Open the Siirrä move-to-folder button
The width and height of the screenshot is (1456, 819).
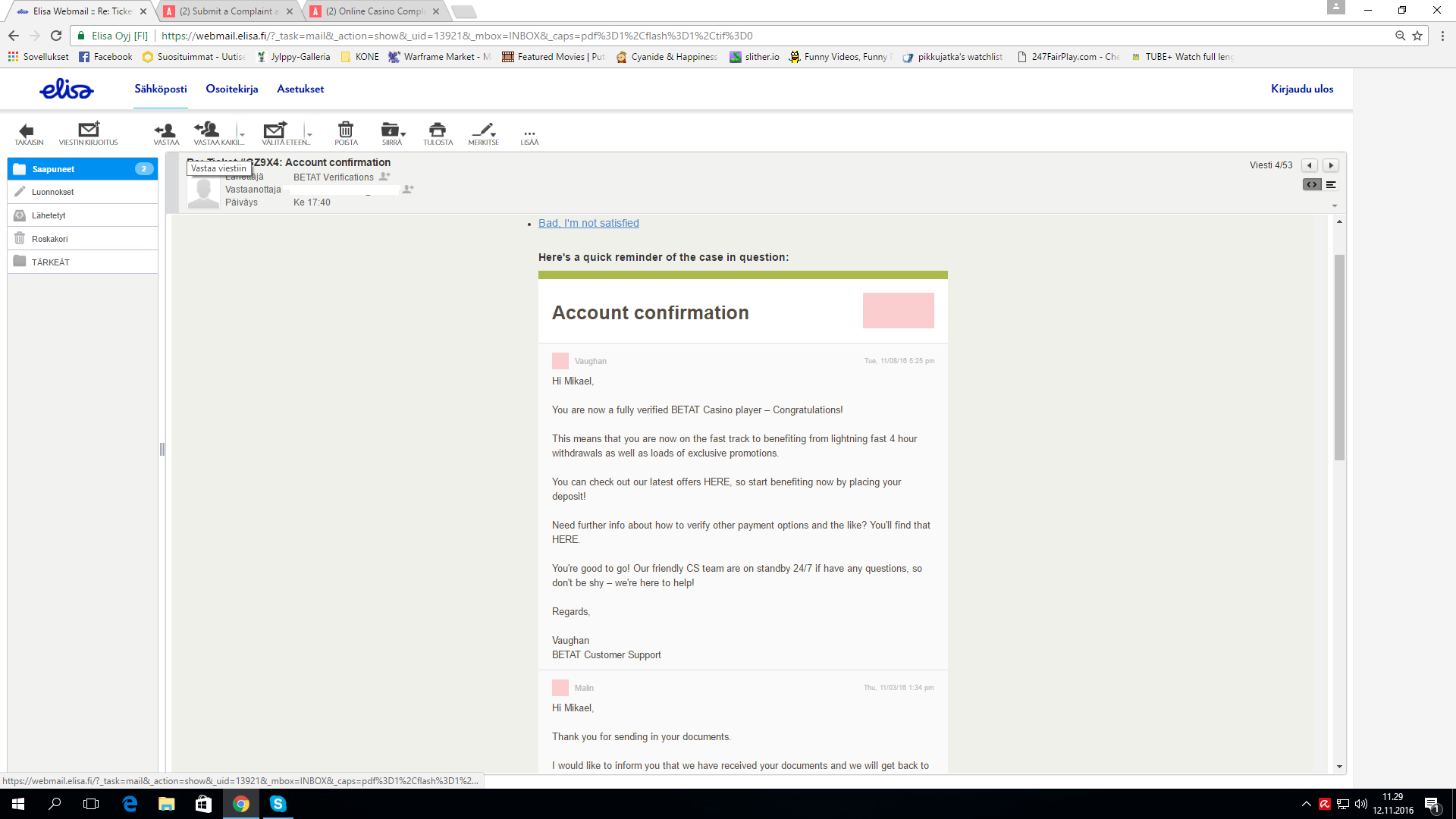coord(392,133)
